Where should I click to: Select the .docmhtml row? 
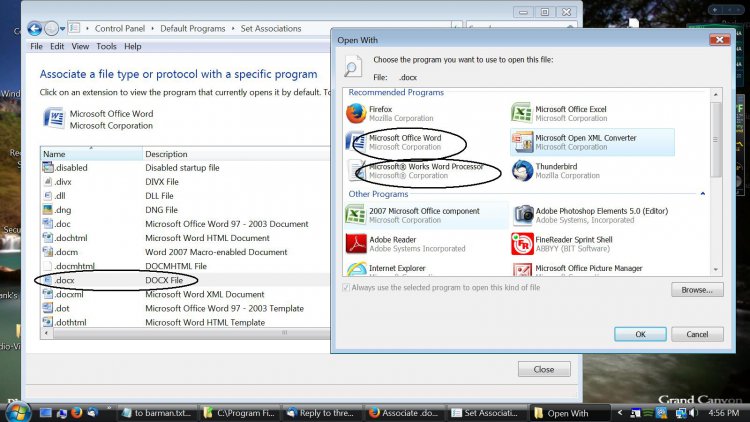(186, 266)
